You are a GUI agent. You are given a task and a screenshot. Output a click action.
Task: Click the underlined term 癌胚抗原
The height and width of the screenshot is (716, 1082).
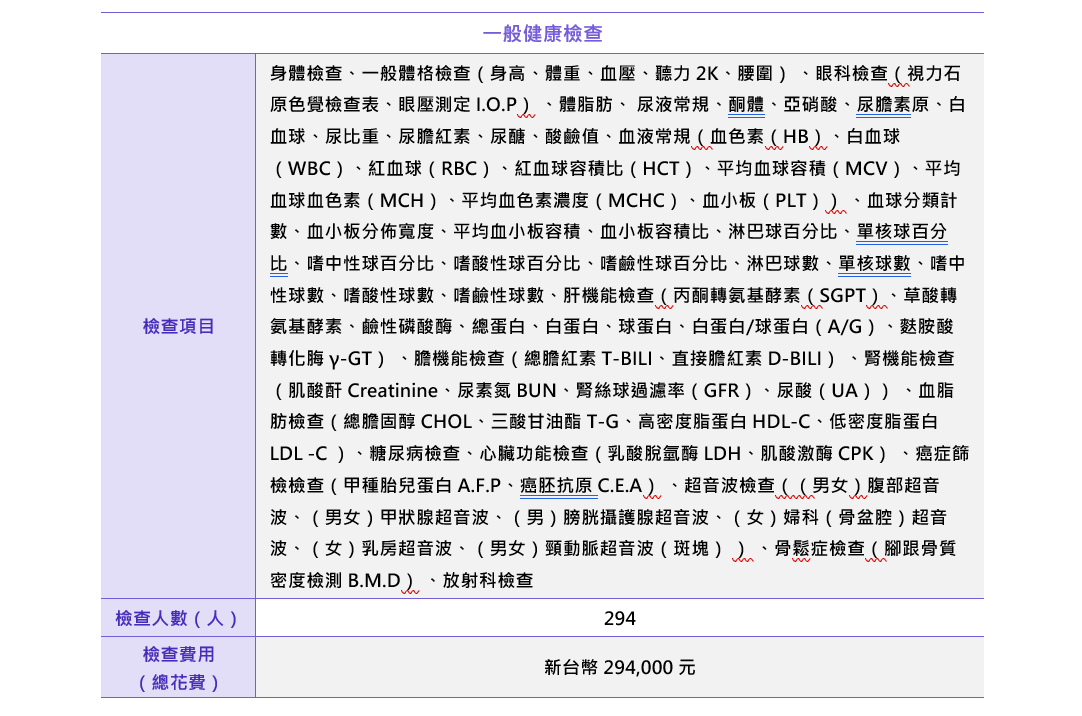pyautogui.click(x=557, y=486)
